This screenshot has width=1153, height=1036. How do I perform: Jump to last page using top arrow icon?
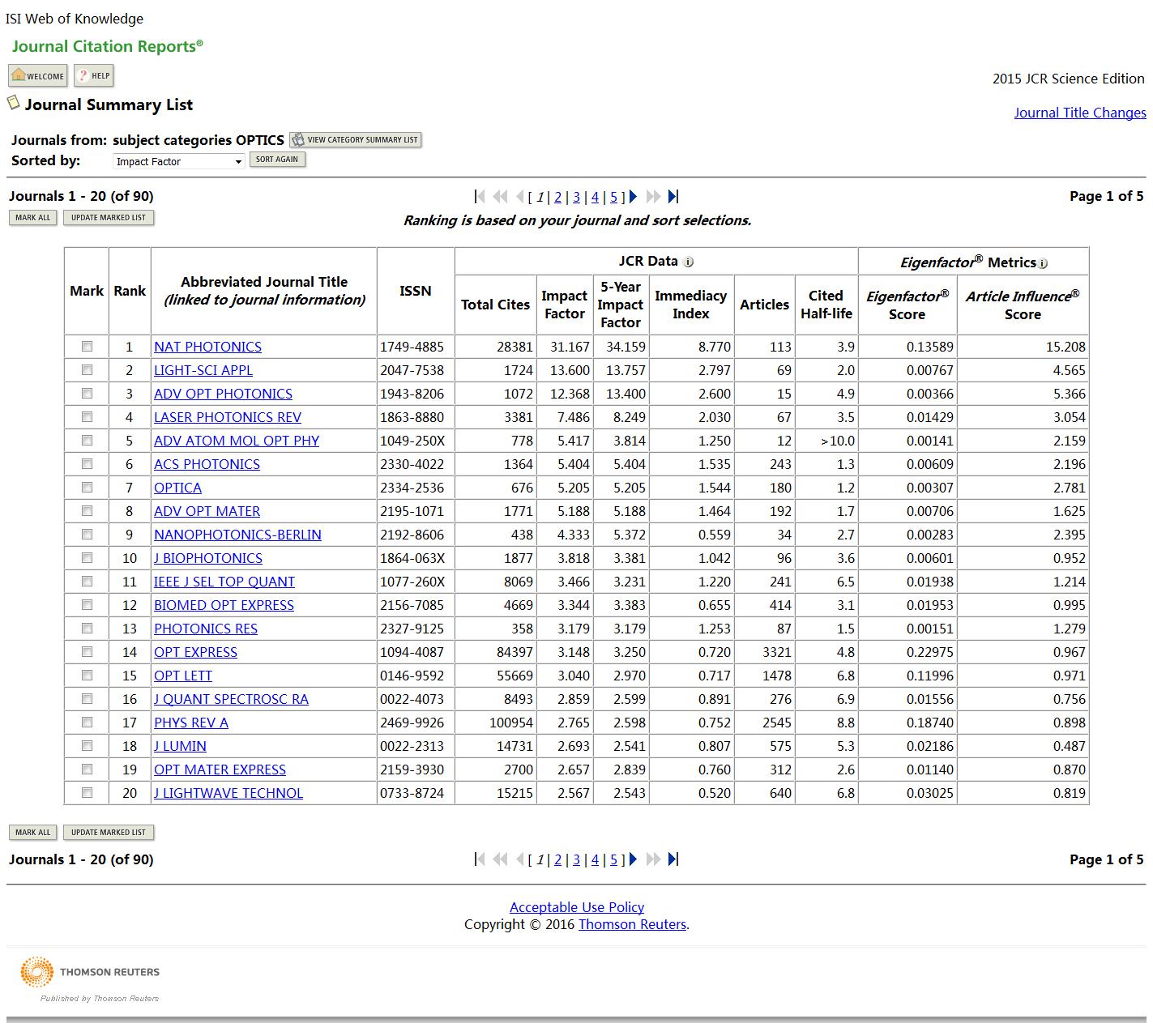coord(673,197)
